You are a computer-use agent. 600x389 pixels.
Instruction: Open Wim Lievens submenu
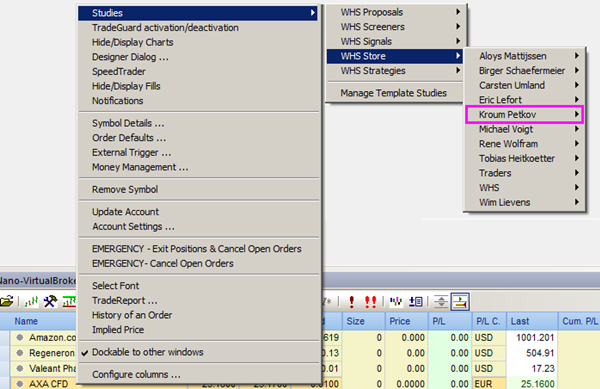[x=524, y=202]
